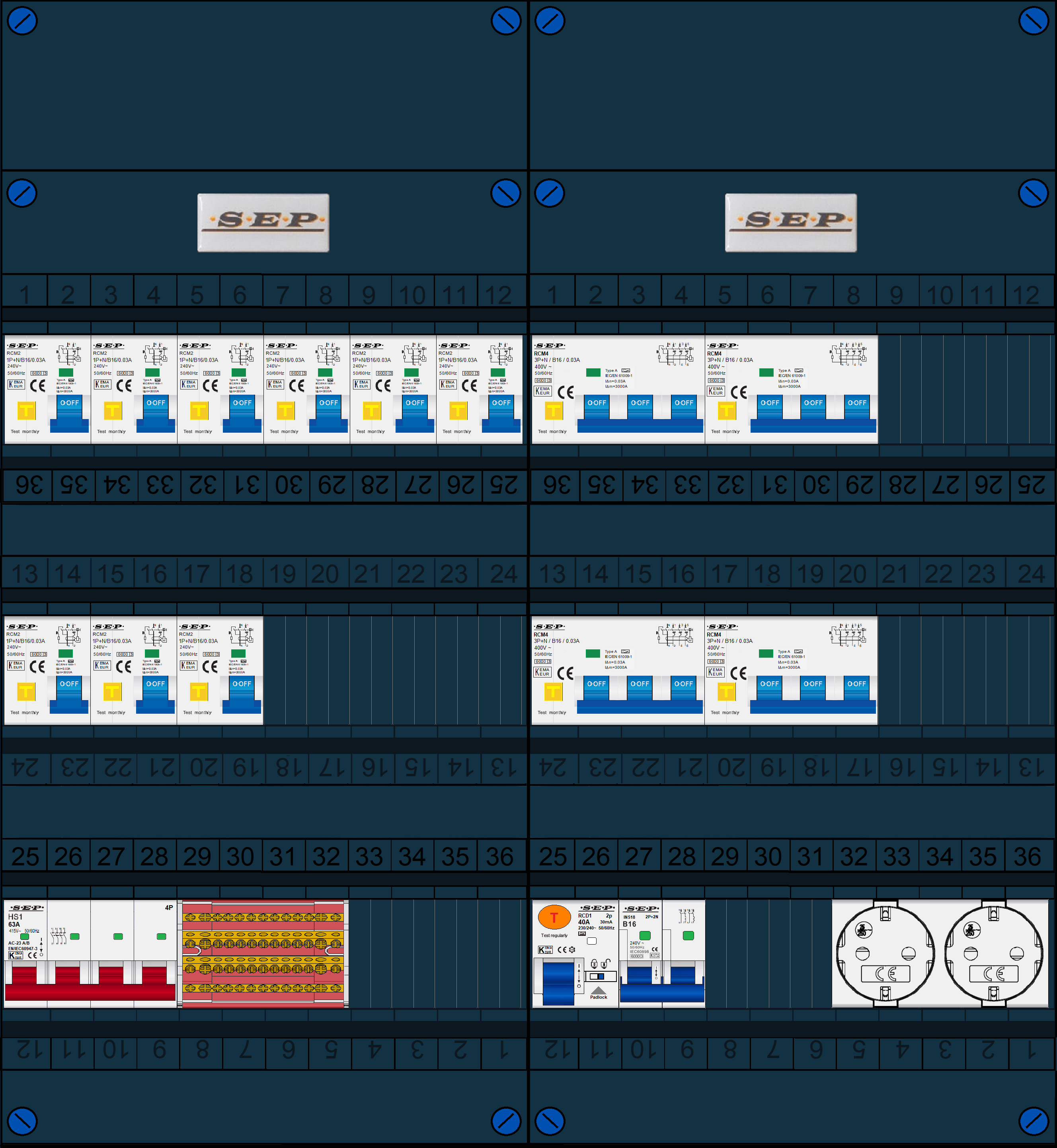Click the wiring diagram on right panel RCM4 slots 1-4

point(675,354)
